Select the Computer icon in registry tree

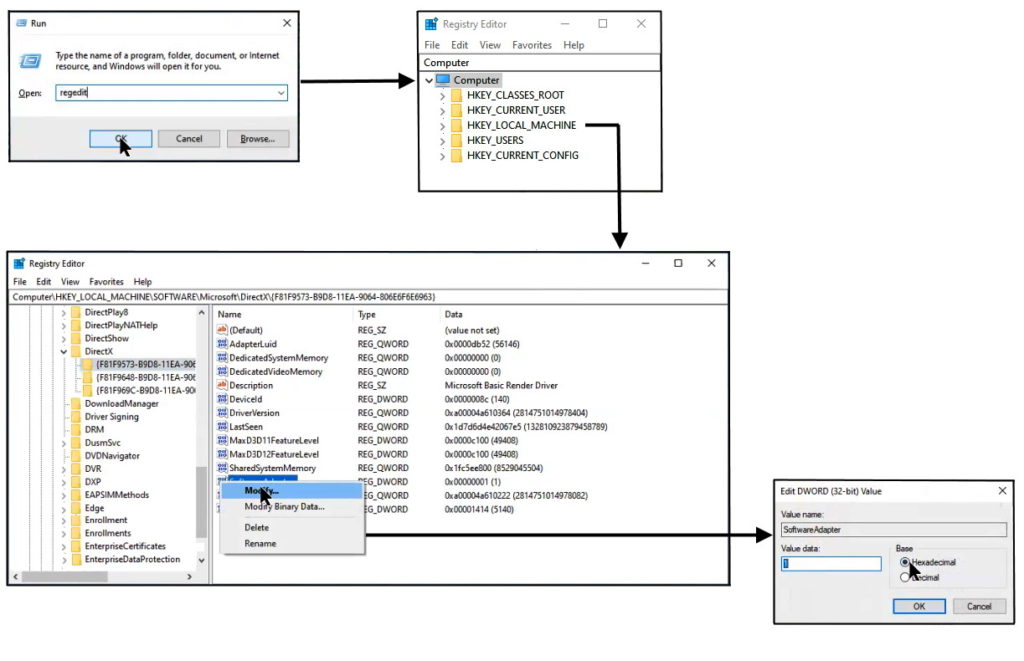click(443, 80)
